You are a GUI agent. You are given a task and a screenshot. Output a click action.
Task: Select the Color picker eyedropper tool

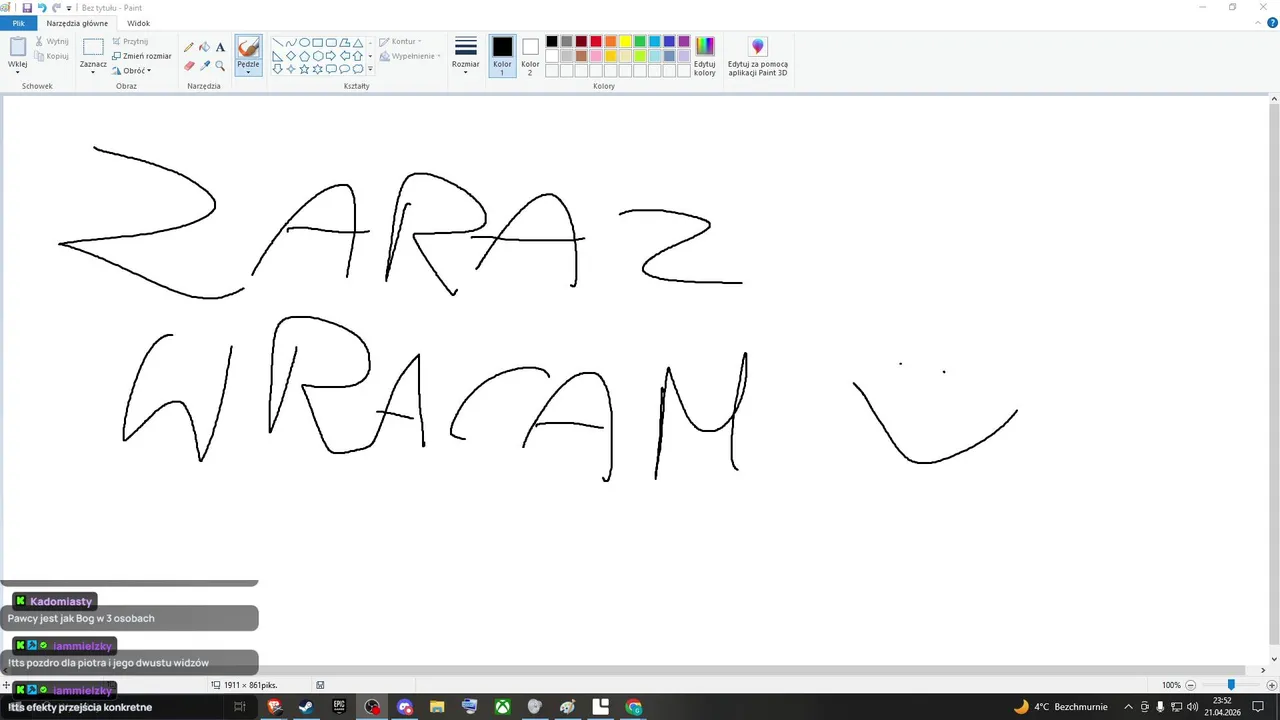(x=204, y=65)
